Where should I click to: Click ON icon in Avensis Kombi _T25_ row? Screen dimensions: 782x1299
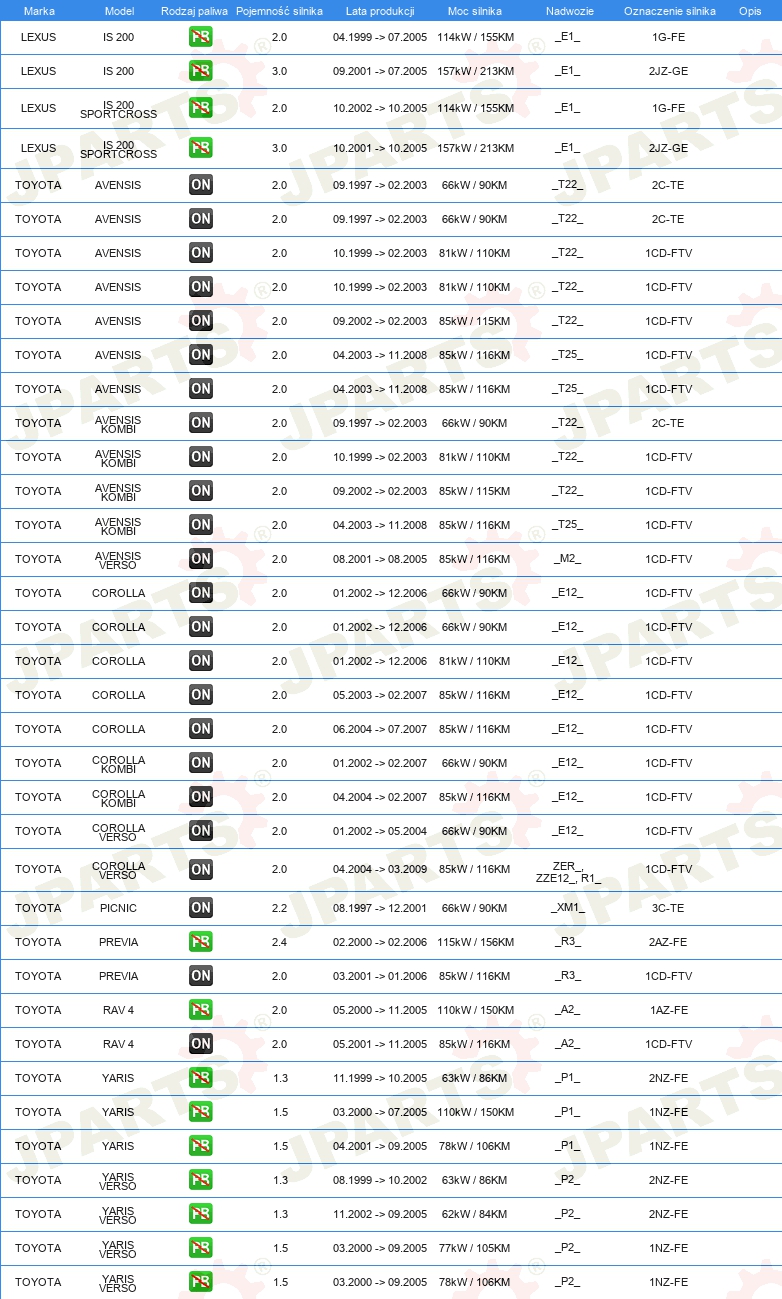pos(201,525)
